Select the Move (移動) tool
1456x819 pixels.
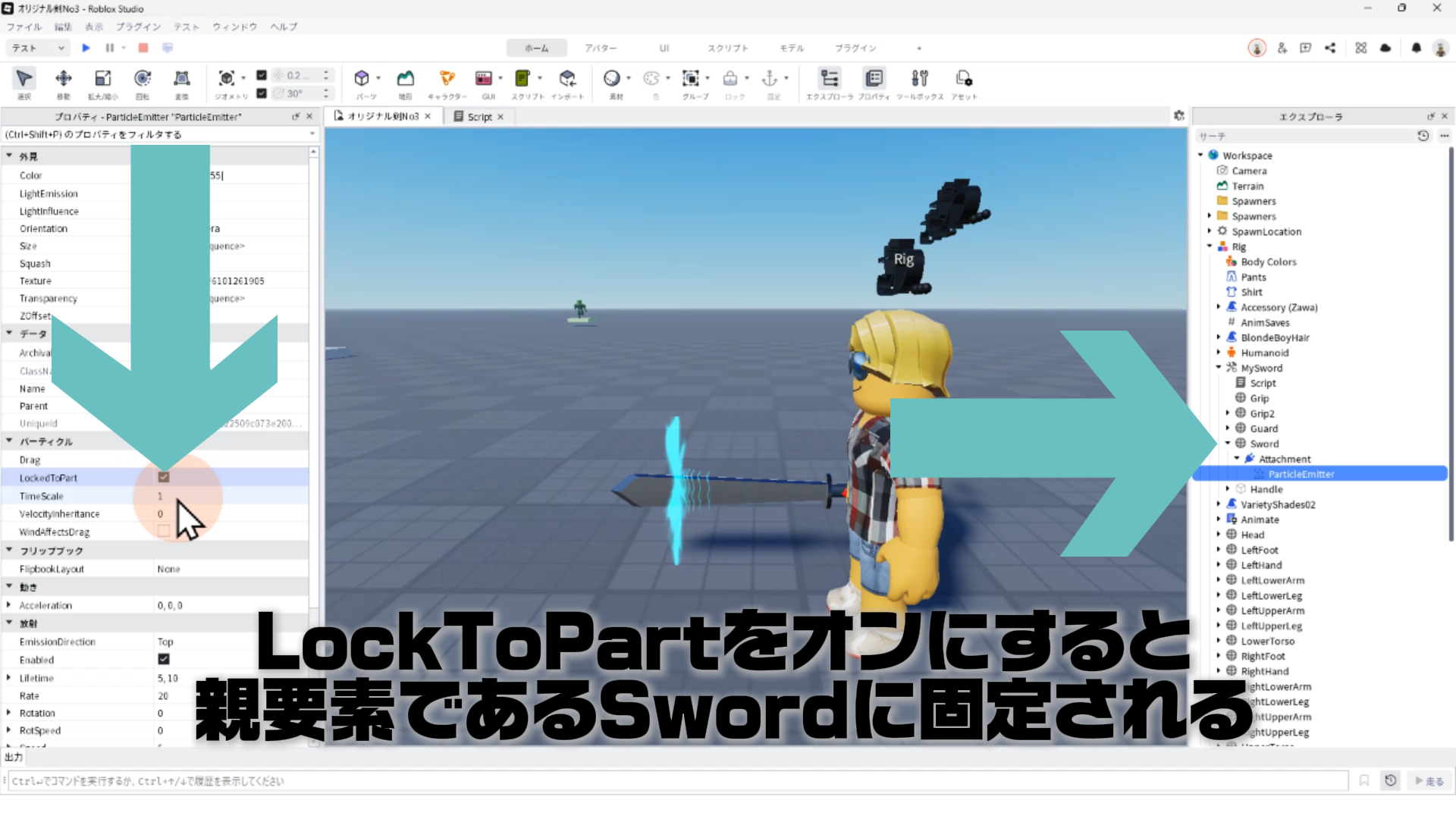64,79
